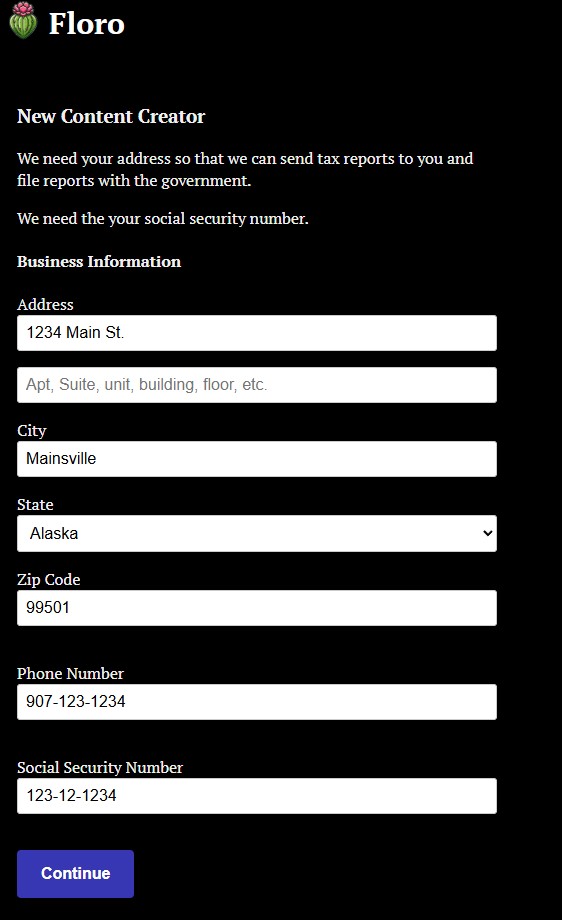The height and width of the screenshot is (920, 562).
Task: Focus the Address field containing 1234 Main St.
Action: tap(257, 333)
